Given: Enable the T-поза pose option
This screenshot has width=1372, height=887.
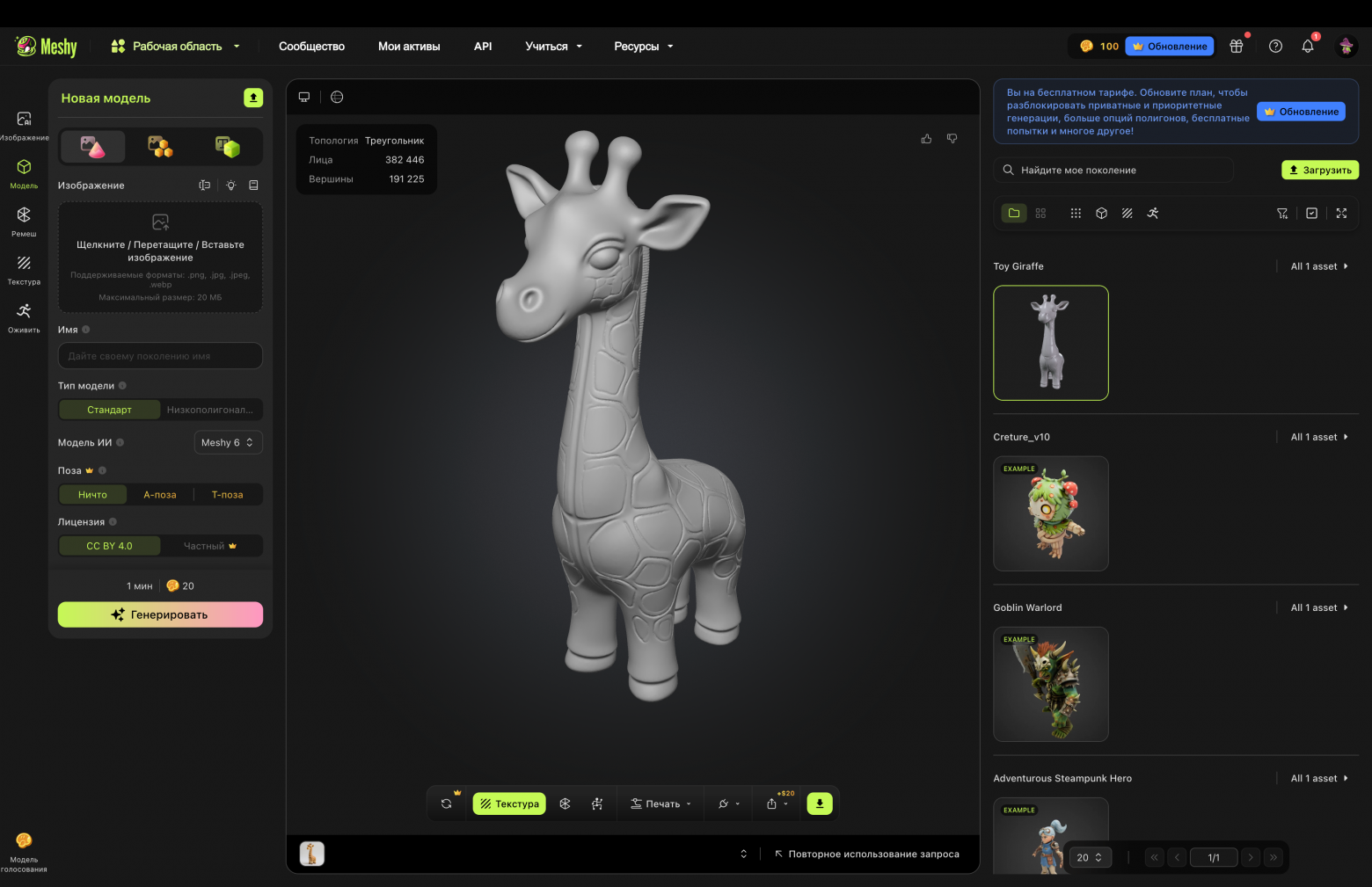Looking at the screenshot, I should (227, 494).
